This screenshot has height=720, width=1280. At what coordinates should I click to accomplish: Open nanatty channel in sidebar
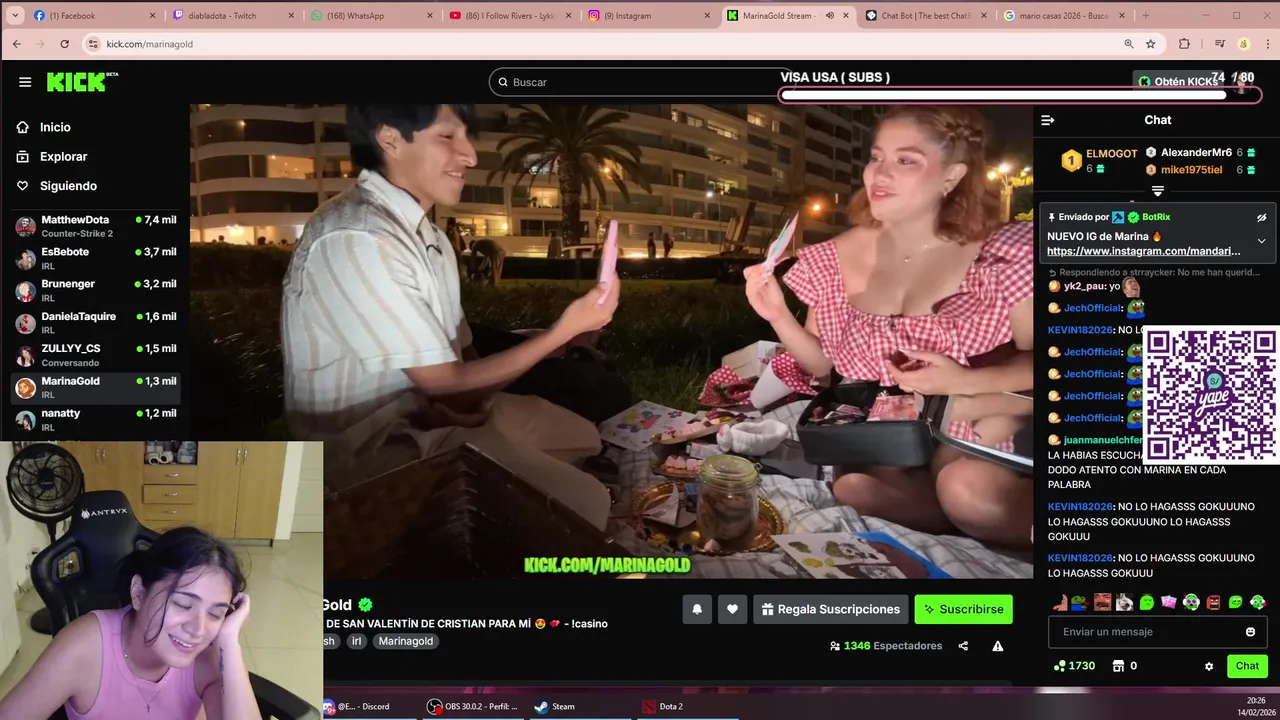coord(95,420)
